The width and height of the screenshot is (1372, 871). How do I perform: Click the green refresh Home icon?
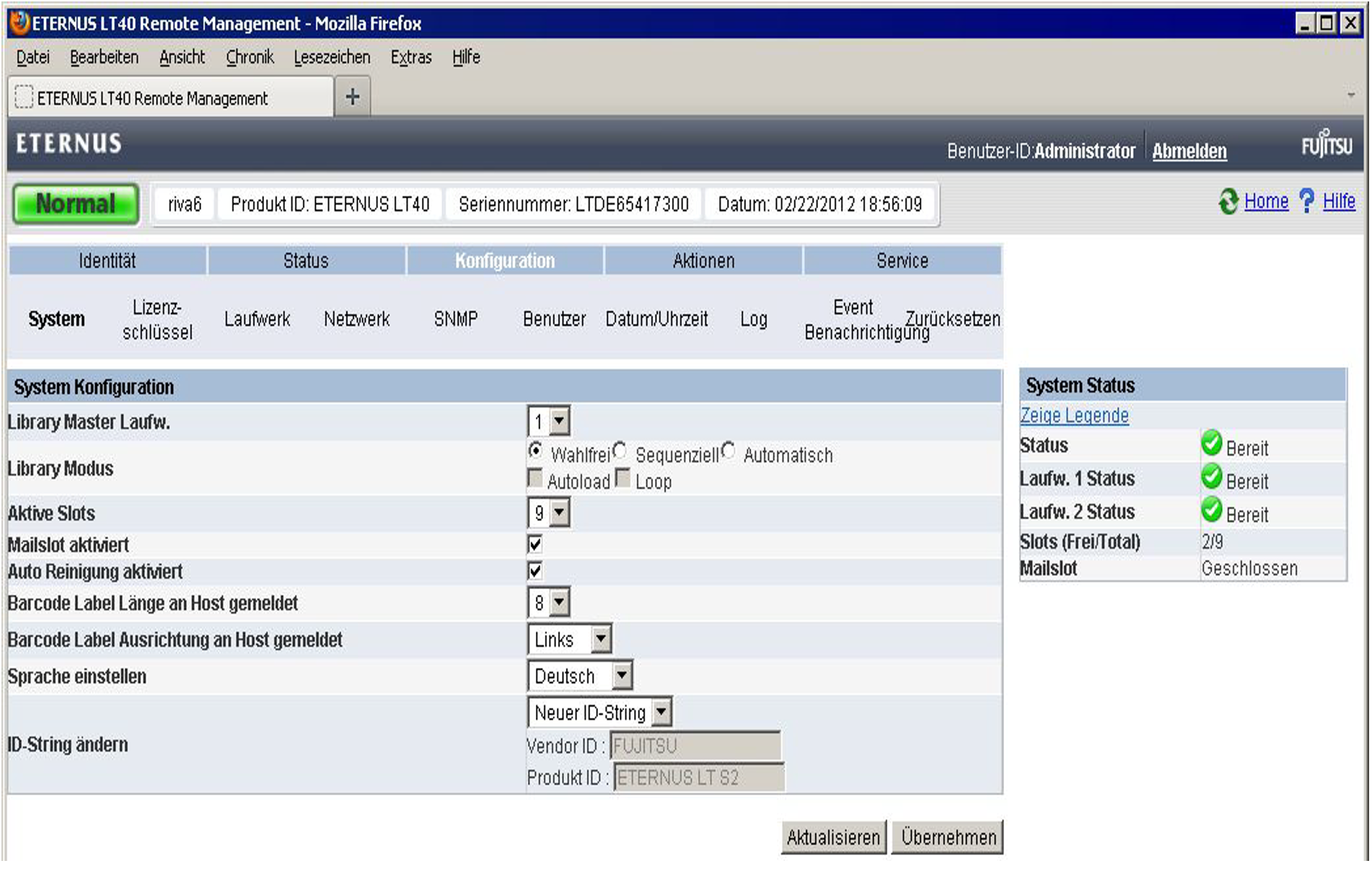tap(1228, 201)
